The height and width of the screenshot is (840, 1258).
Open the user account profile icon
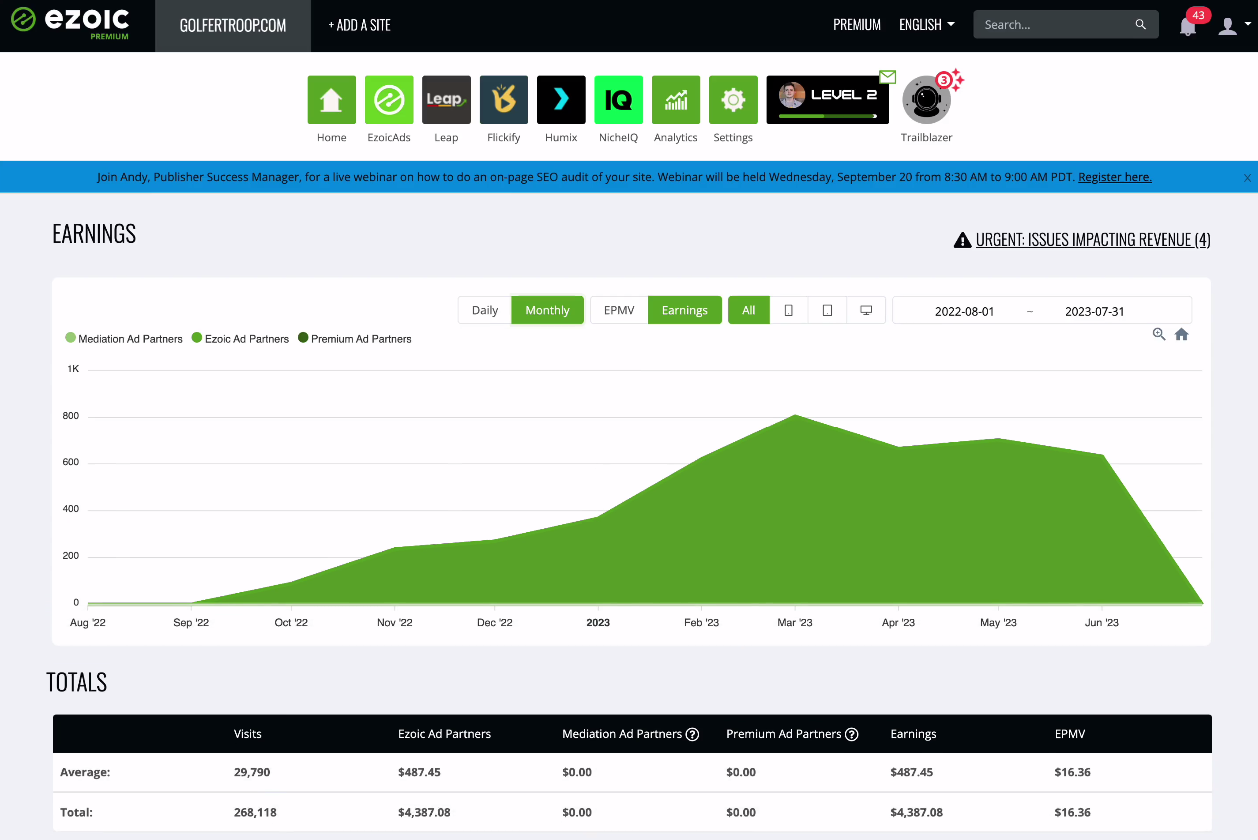[x=1228, y=27]
